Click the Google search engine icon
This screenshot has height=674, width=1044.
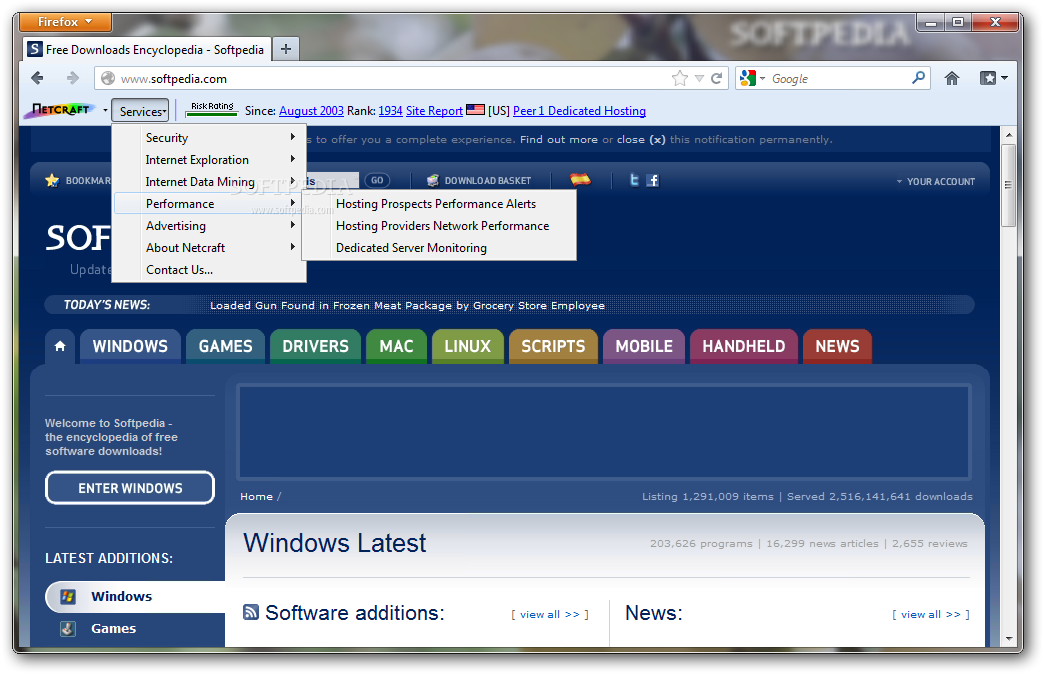pyautogui.click(x=748, y=79)
